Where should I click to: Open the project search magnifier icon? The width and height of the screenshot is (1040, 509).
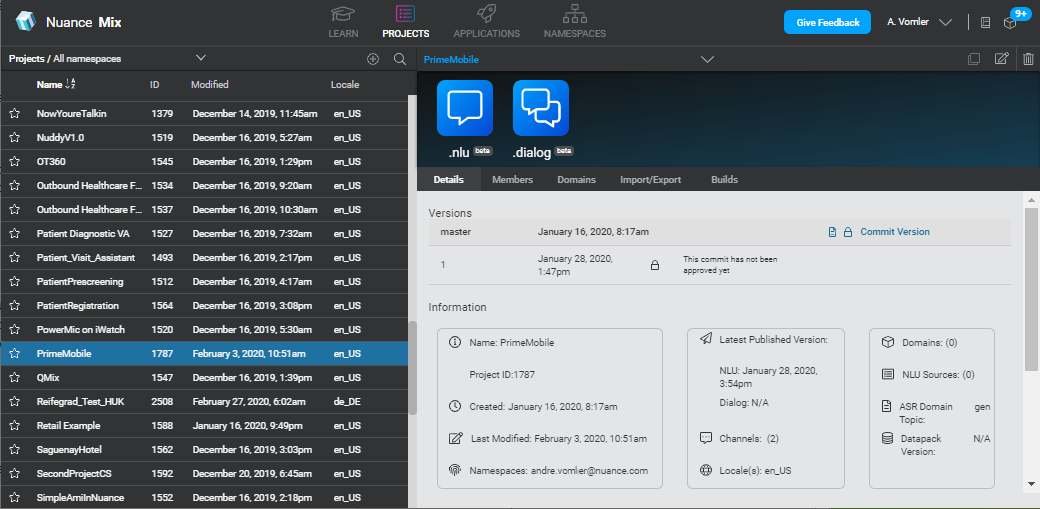(x=400, y=59)
